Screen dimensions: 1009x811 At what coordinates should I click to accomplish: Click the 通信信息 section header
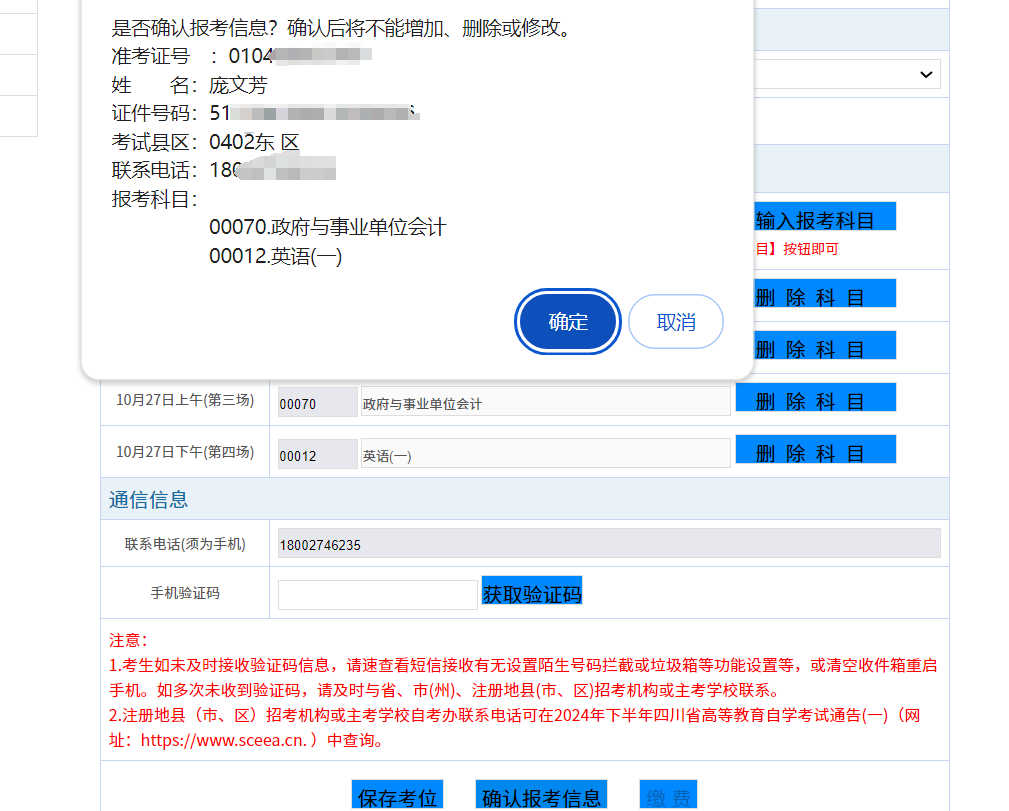pyautogui.click(x=149, y=500)
